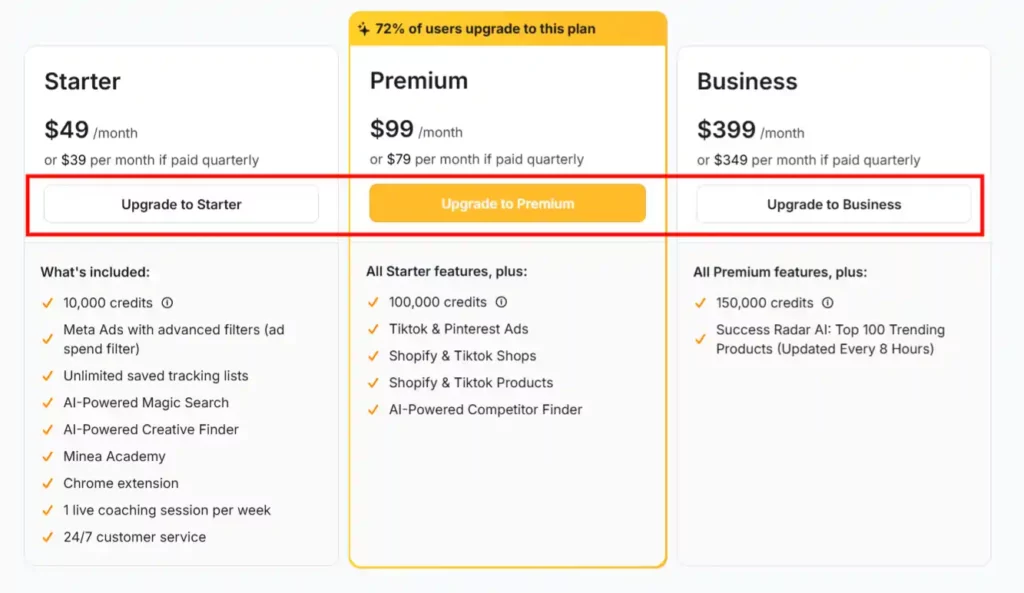Click Upgrade to Premium
The height and width of the screenshot is (593, 1024).
[507, 202]
